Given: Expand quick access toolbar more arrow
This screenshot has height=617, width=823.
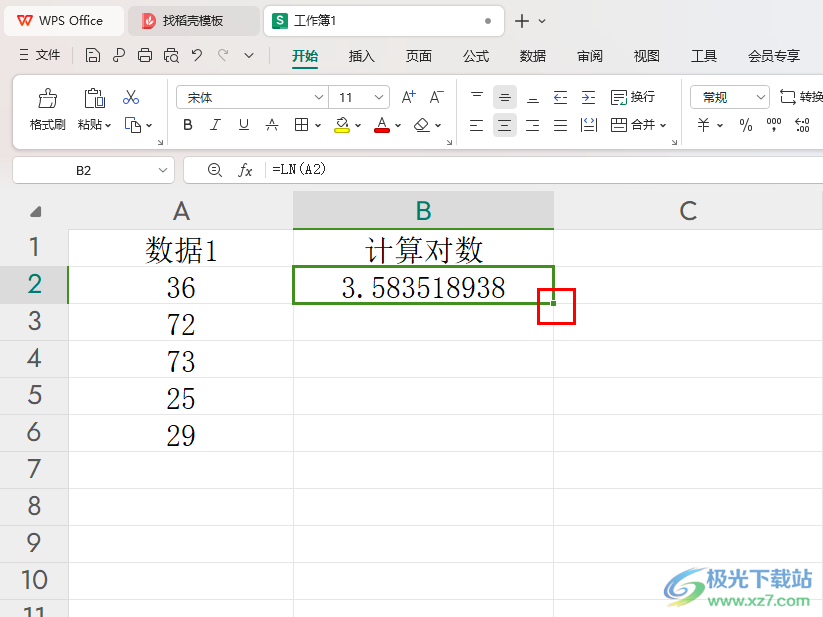Looking at the screenshot, I should click(249, 55).
